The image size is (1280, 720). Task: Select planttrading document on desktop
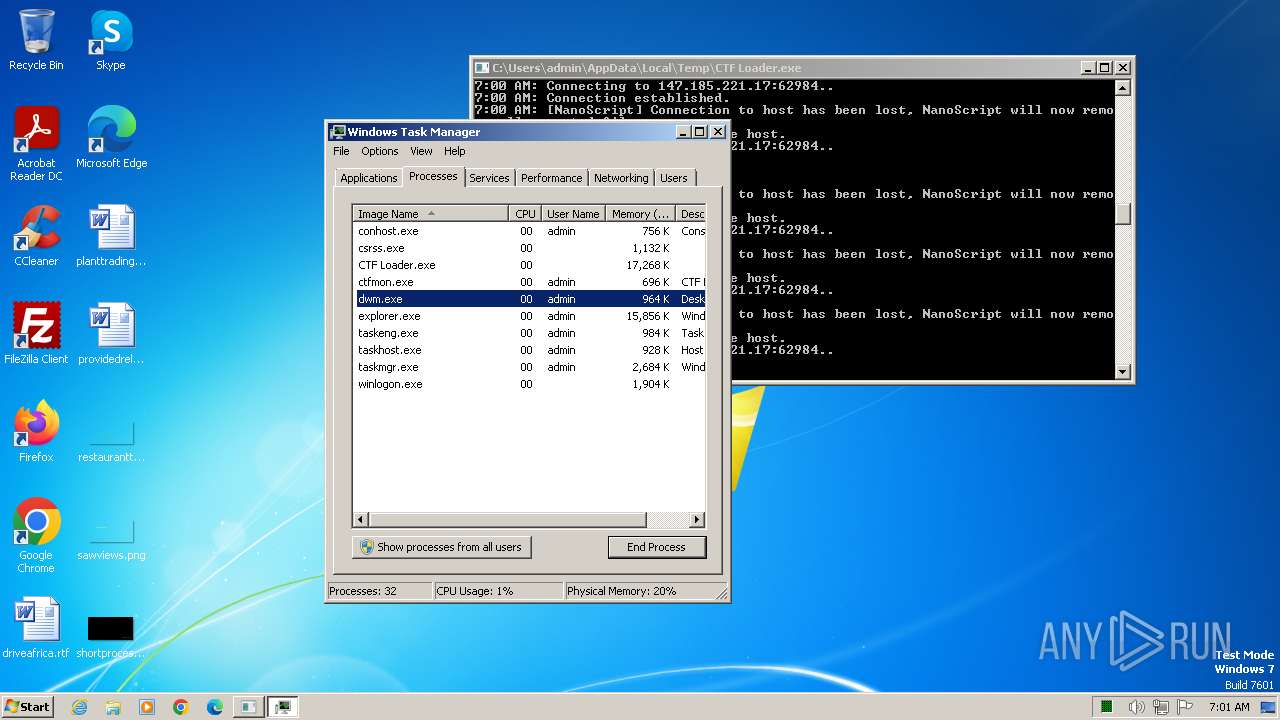tap(111, 236)
